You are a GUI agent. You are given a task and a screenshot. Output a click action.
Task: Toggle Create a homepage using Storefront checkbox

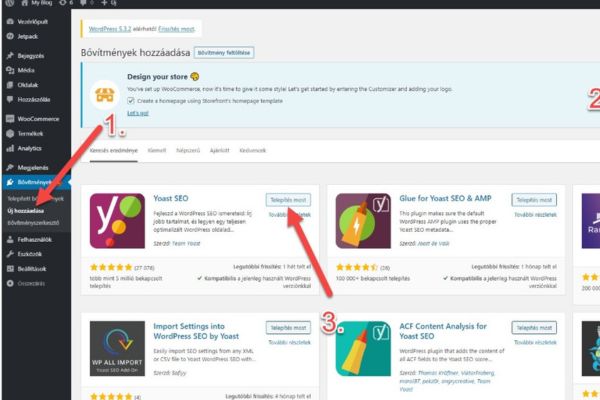(x=131, y=101)
